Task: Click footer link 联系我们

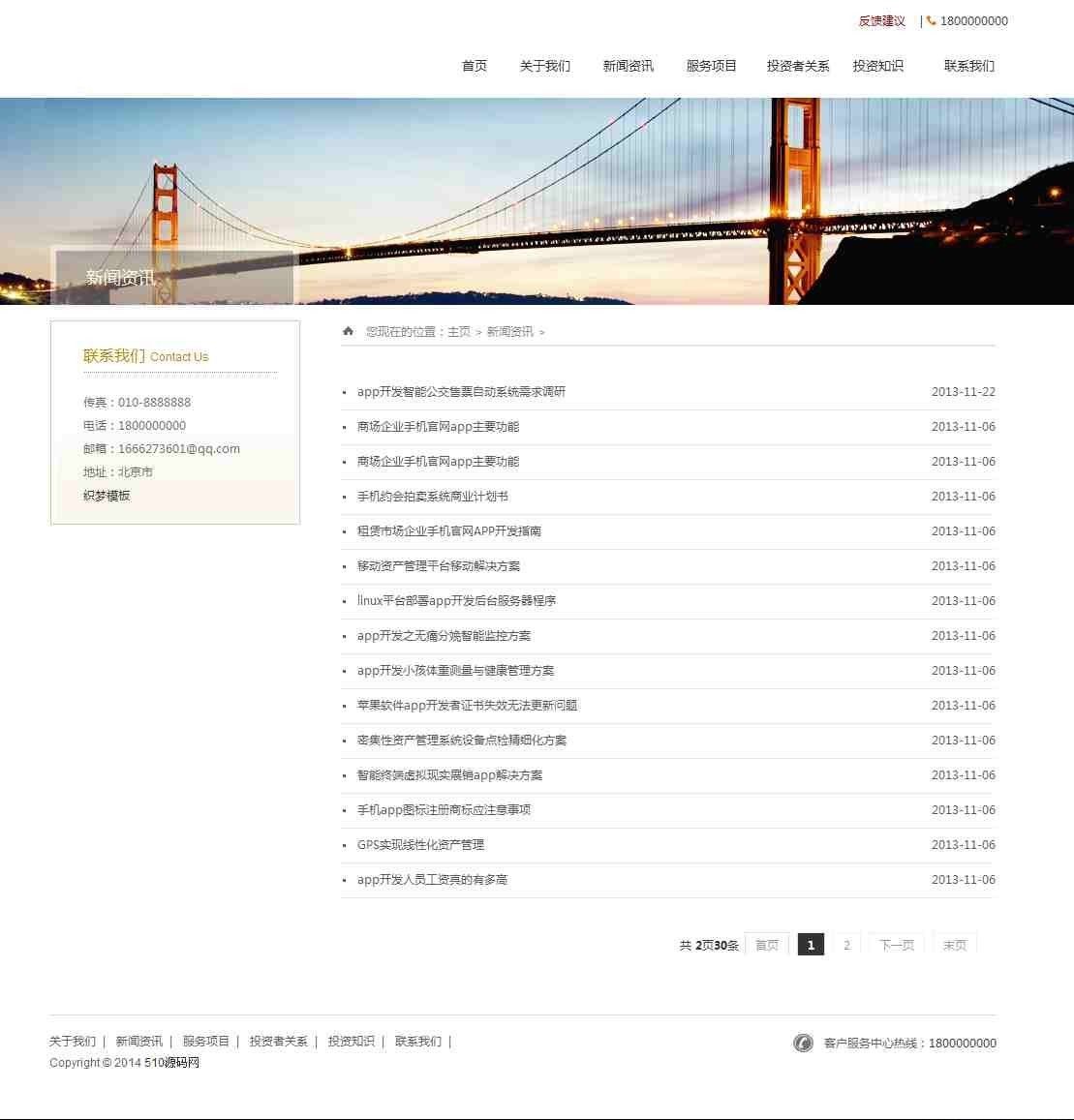Action: 418,1042
